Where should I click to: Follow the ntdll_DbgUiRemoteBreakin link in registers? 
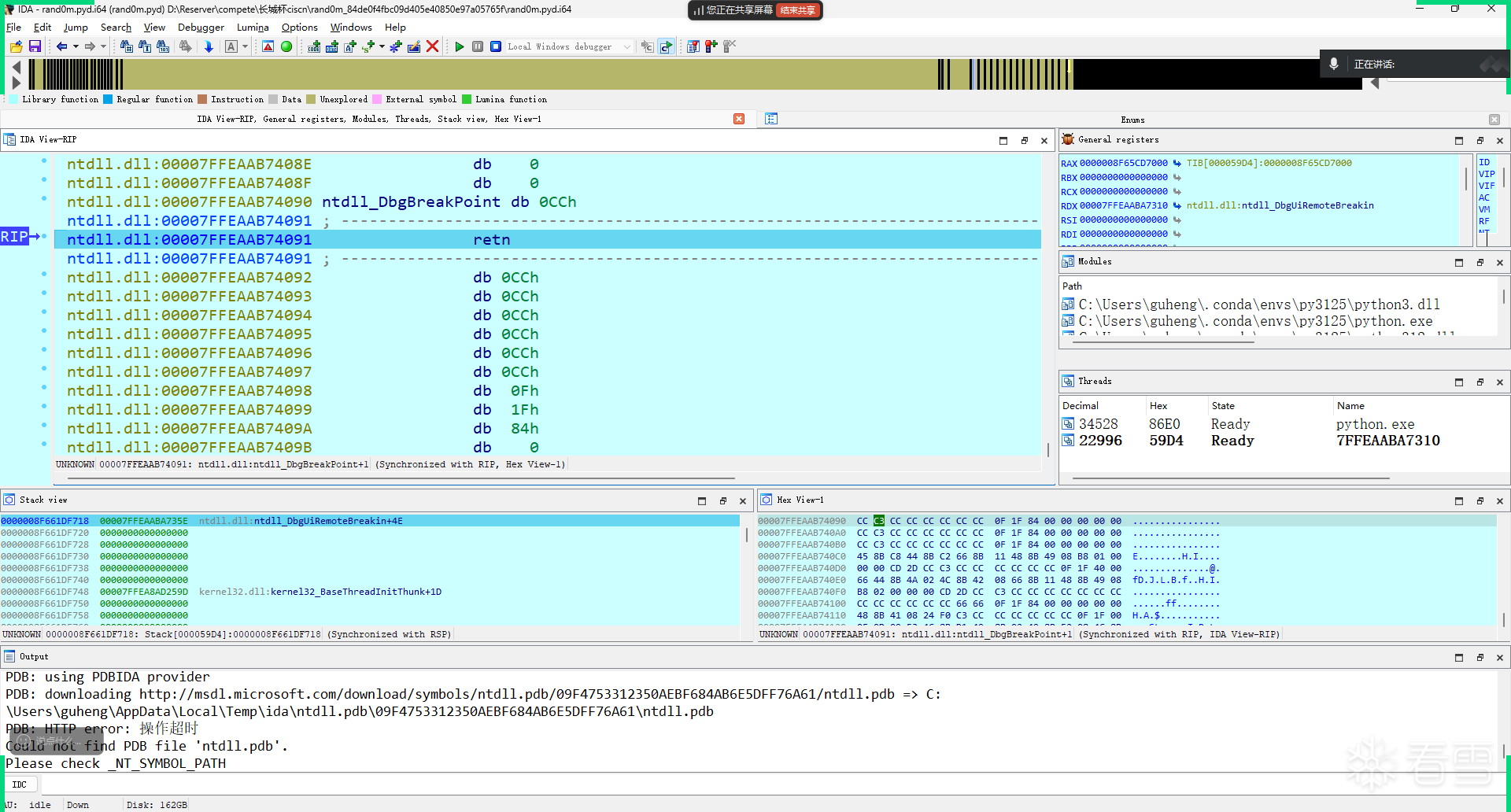[x=1280, y=206]
